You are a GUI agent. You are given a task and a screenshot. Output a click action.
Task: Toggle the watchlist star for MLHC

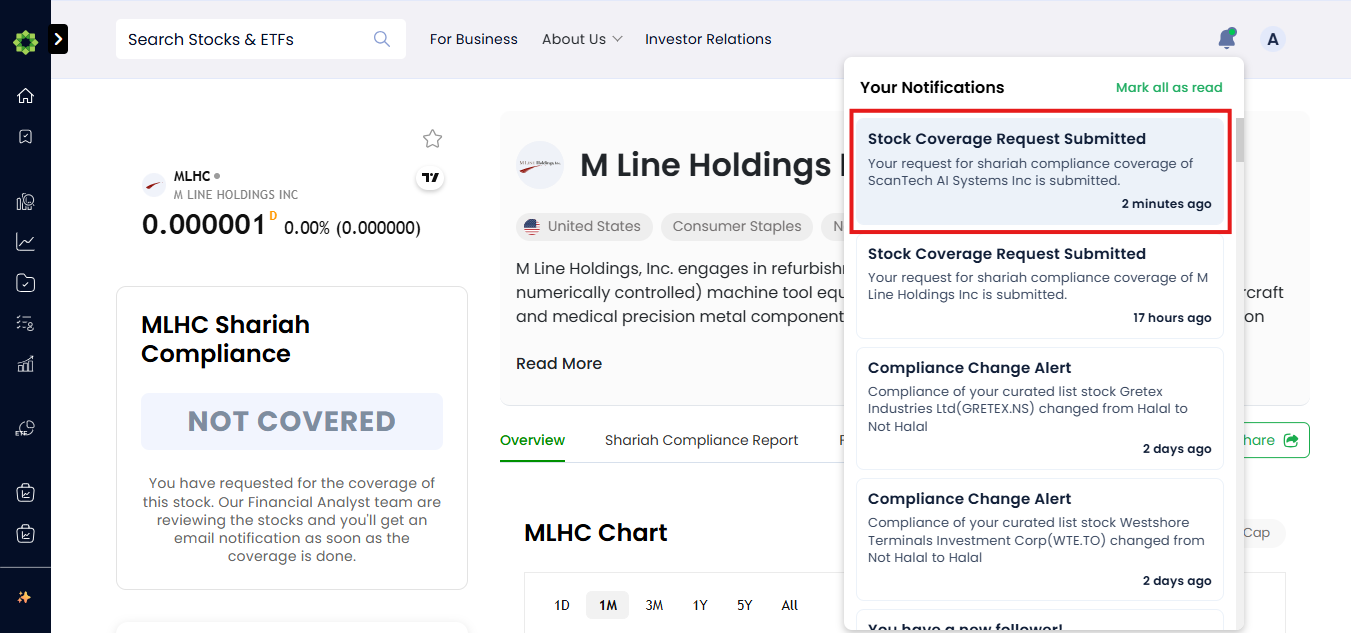[x=432, y=139]
